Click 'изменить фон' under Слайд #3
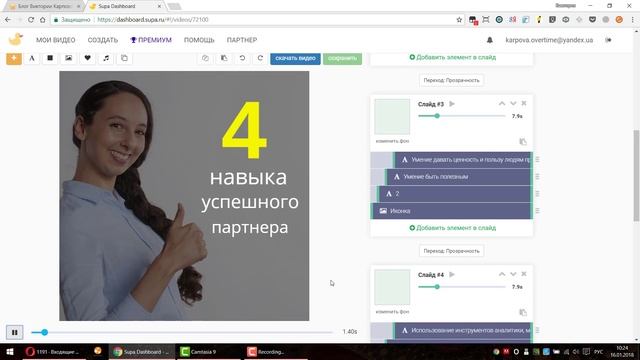Screen dimensions: 640x360 point(392,141)
